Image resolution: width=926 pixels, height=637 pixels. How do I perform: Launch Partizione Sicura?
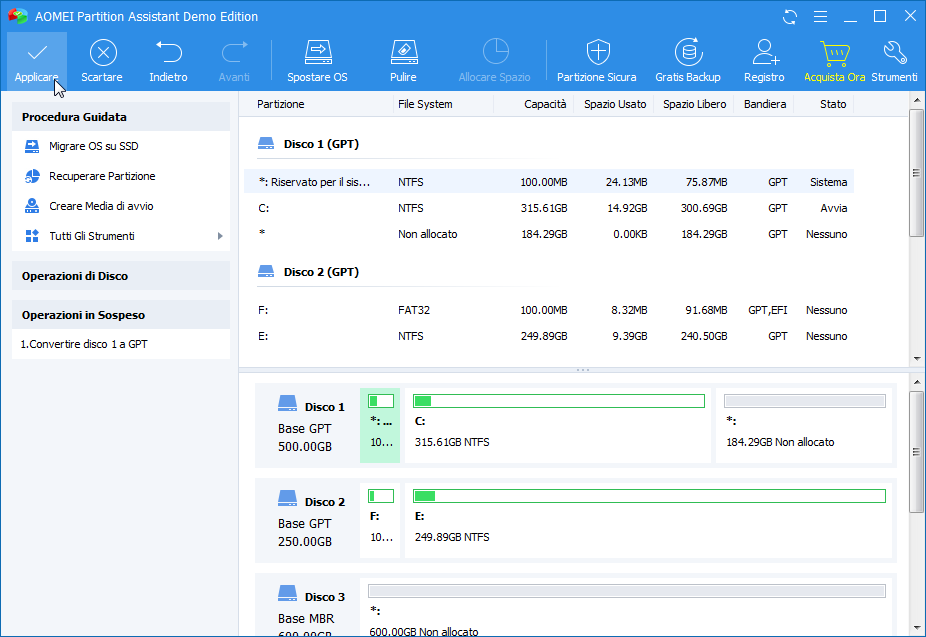pos(597,57)
